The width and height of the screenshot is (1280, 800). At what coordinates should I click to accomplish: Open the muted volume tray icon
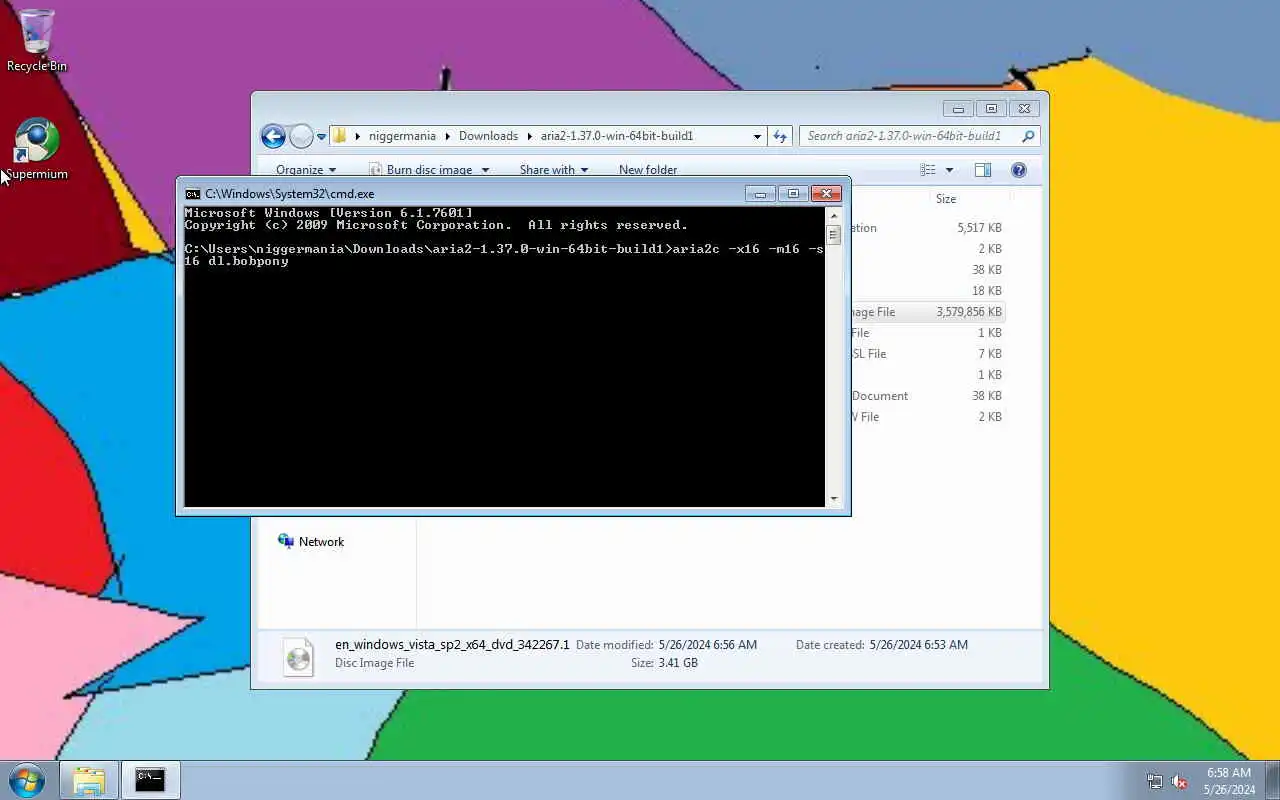pyautogui.click(x=1180, y=781)
